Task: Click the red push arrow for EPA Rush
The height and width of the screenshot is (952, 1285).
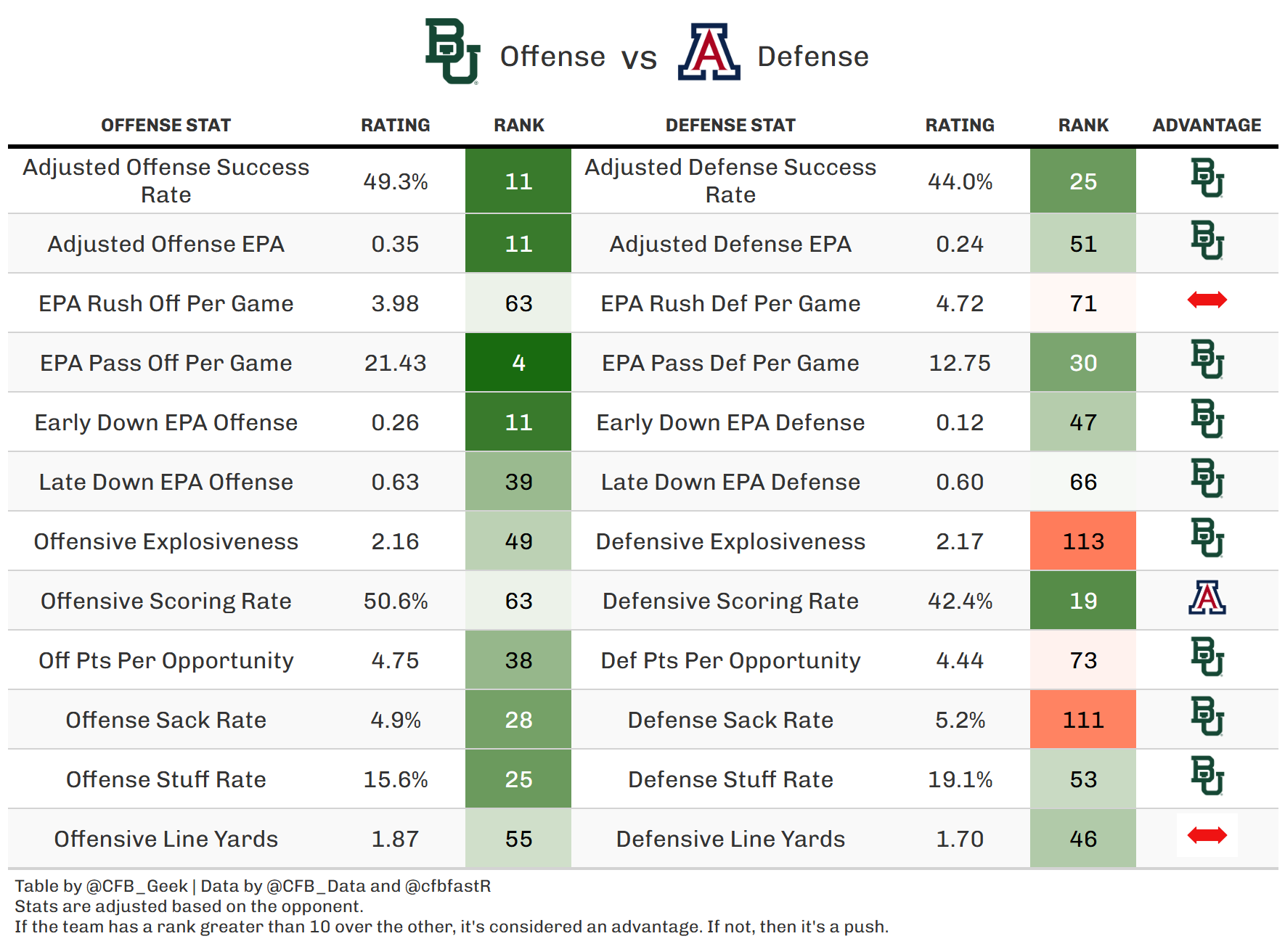Action: (1207, 300)
